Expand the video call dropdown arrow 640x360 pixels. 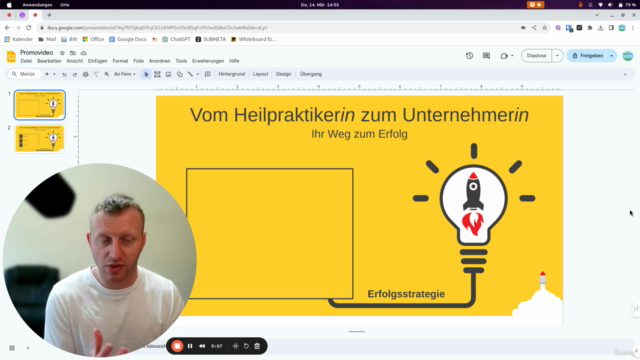(x=512, y=56)
